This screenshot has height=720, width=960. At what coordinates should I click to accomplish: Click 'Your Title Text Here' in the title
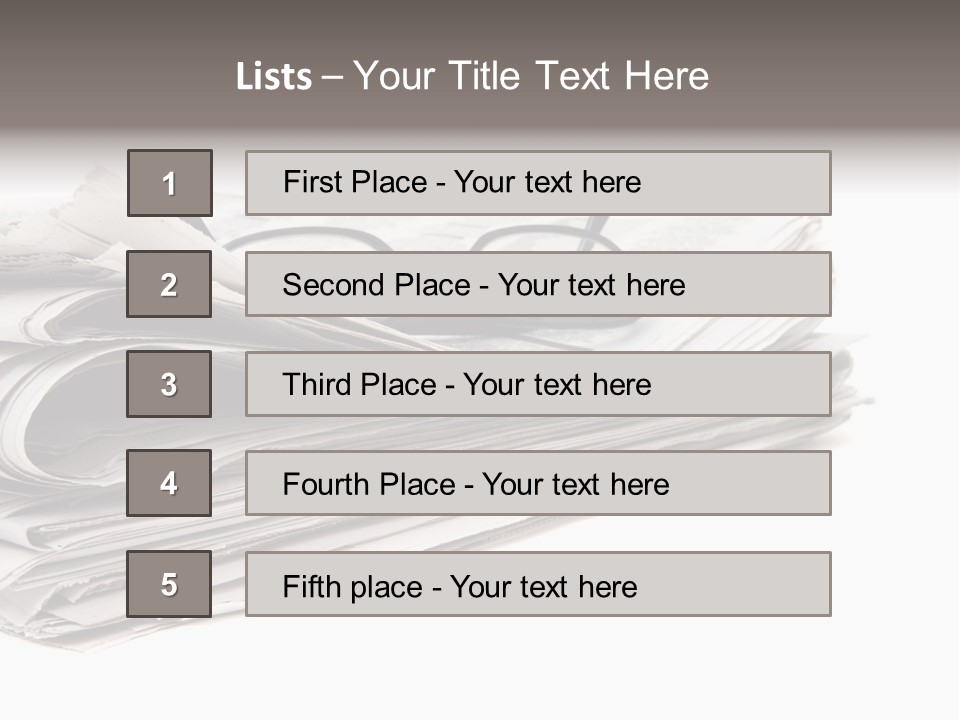coord(531,76)
